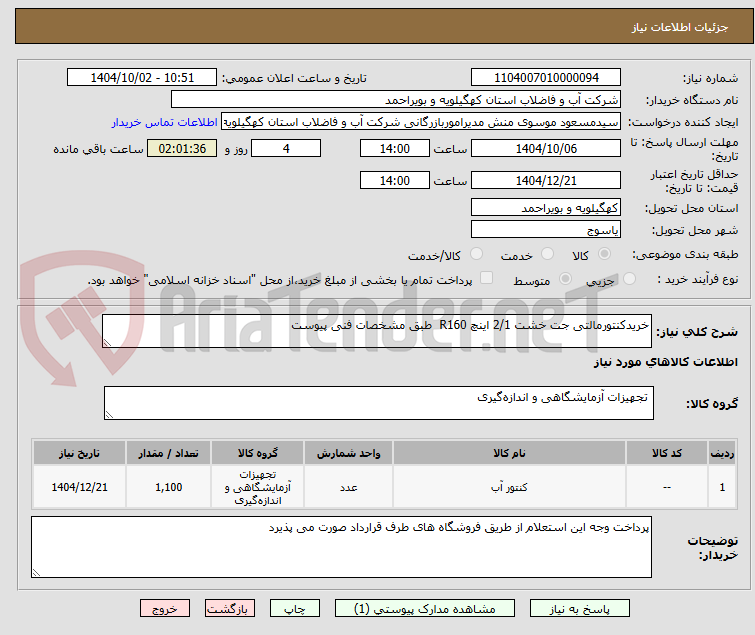This screenshot has height=635, width=755.
Task: Click the پاسخ به نیاز button
Action: [x=580, y=609]
